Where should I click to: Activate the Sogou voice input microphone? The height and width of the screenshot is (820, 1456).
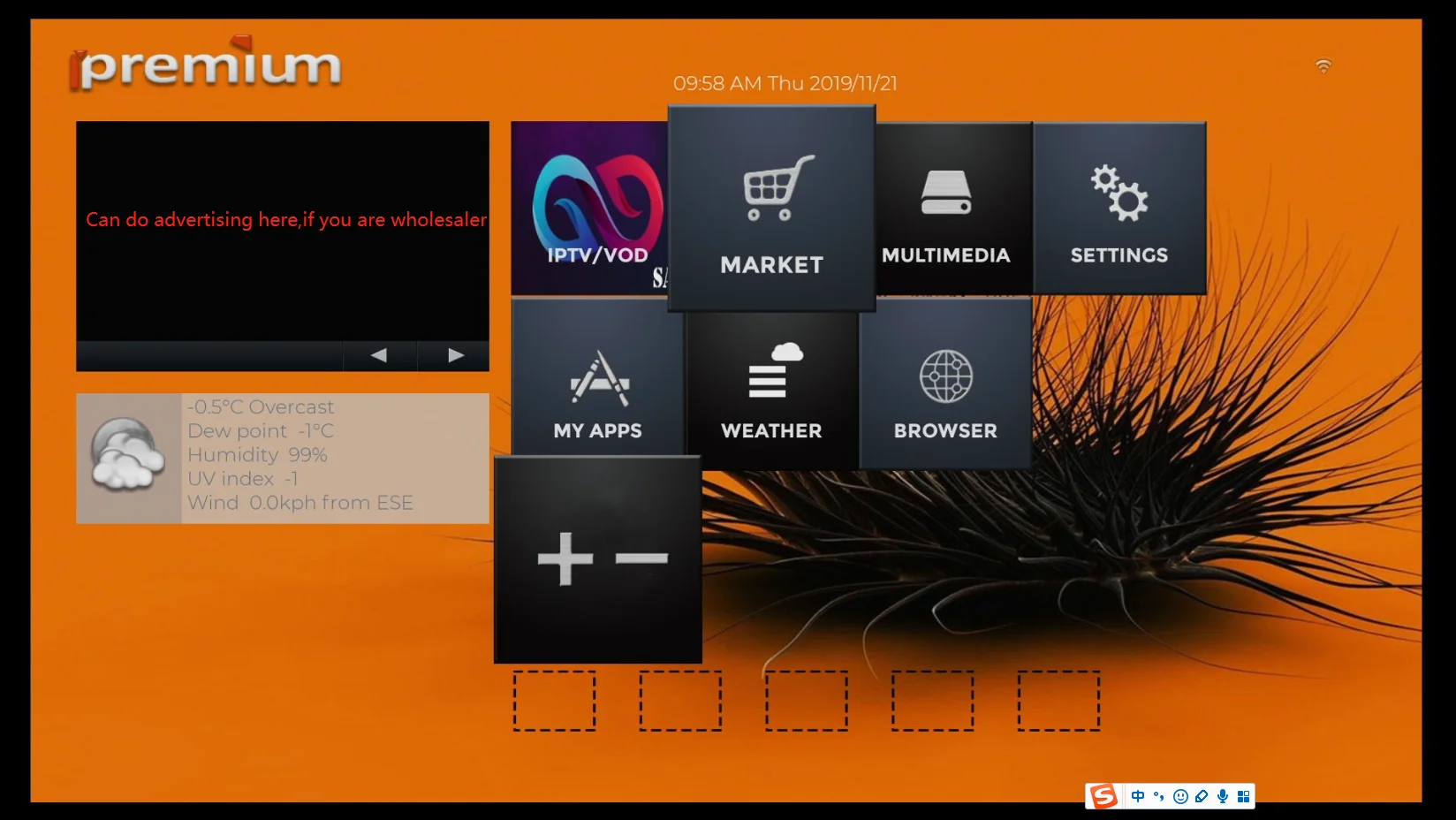pyautogui.click(x=1223, y=796)
